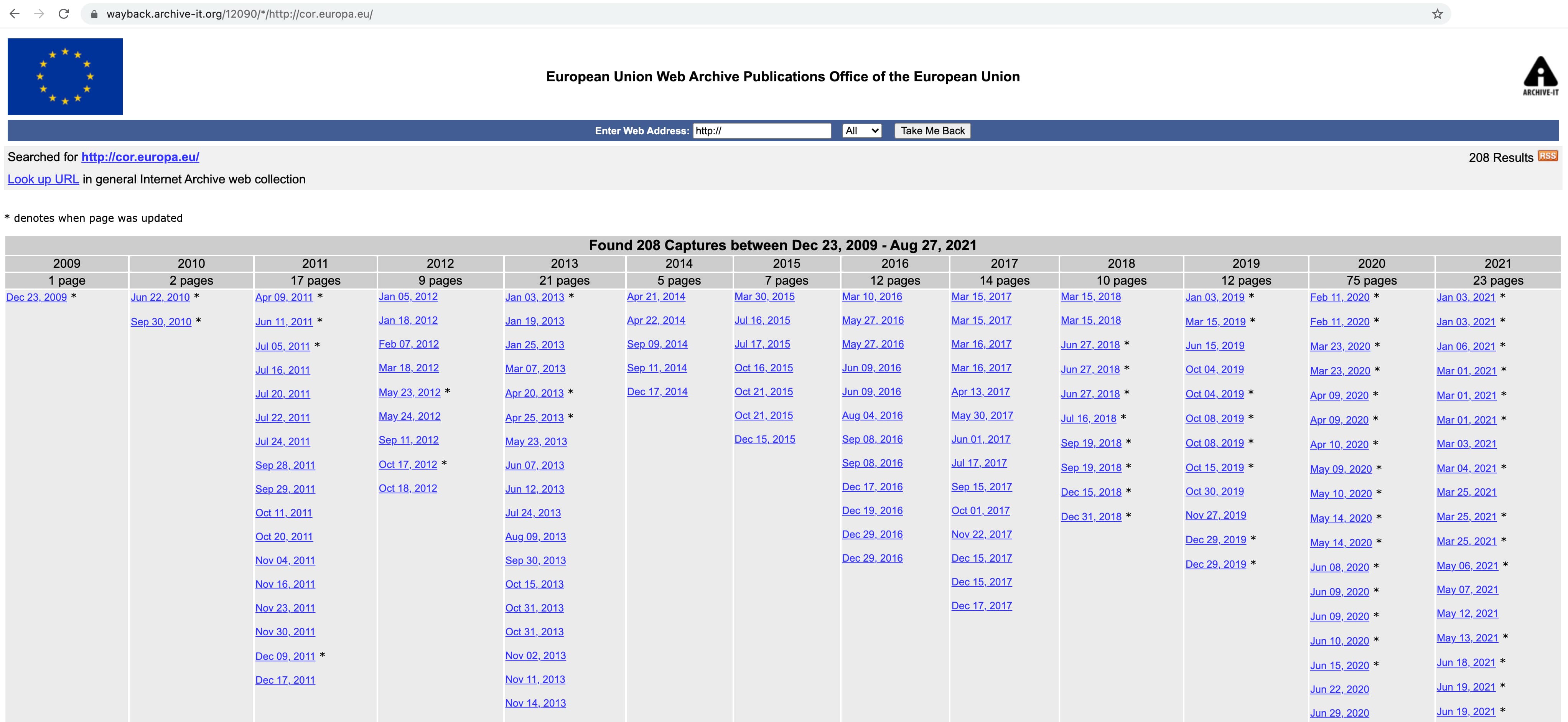Click the orange RSS feed icon
The width and height of the screenshot is (1568, 722).
1547,156
